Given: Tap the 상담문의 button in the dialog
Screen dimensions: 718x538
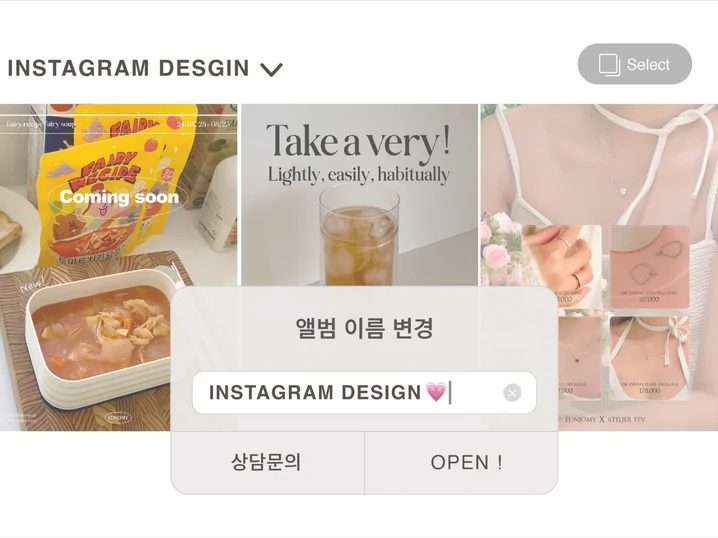Looking at the screenshot, I should point(267,462).
